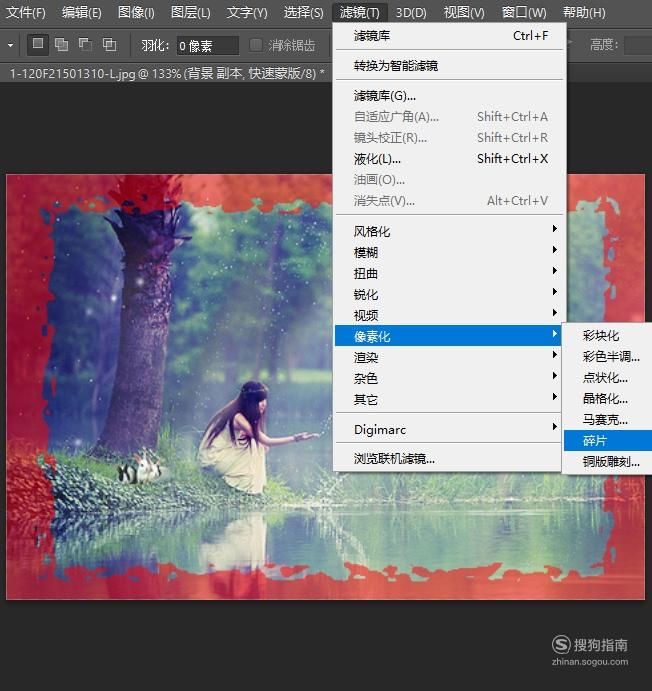
Task: Open the 3D(D) menu
Action: coord(411,12)
